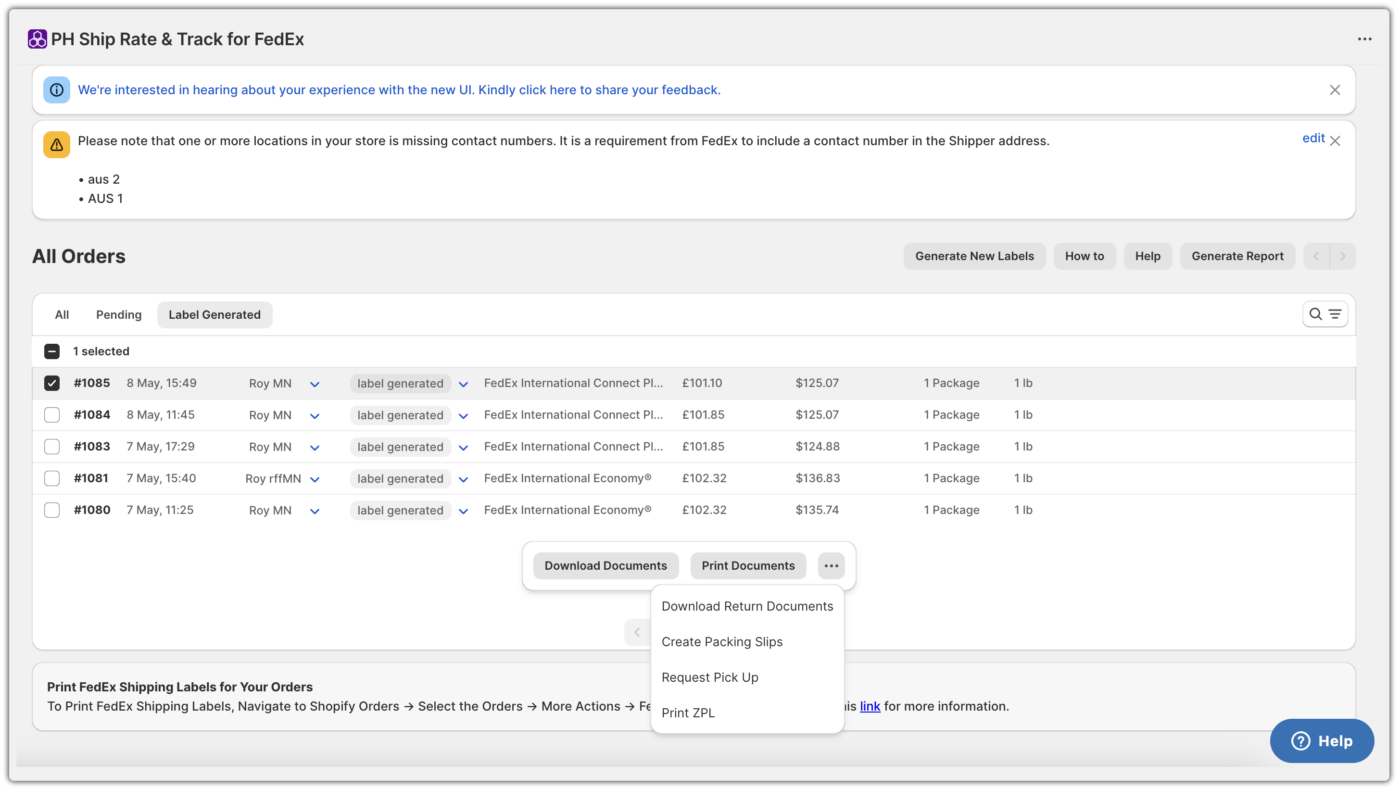Expand Roy rffMN customer chevron
This screenshot has width=1400, height=788.
314,480
